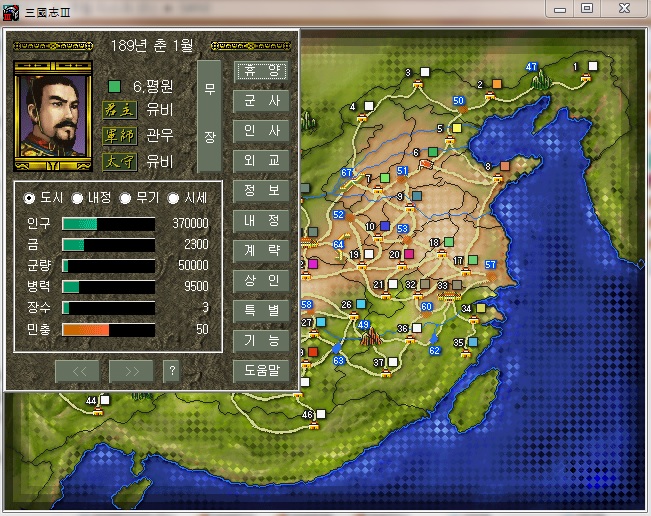Viewport: 651px width, 516px height.
Task: Select city 18 green marker on map
Action: coord(449,242)
